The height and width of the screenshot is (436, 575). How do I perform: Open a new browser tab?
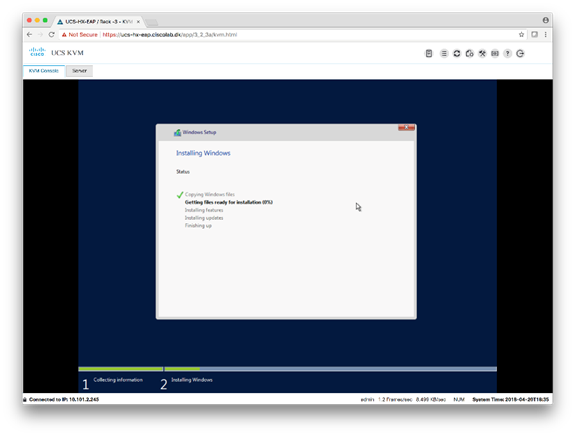pos(151,22)
